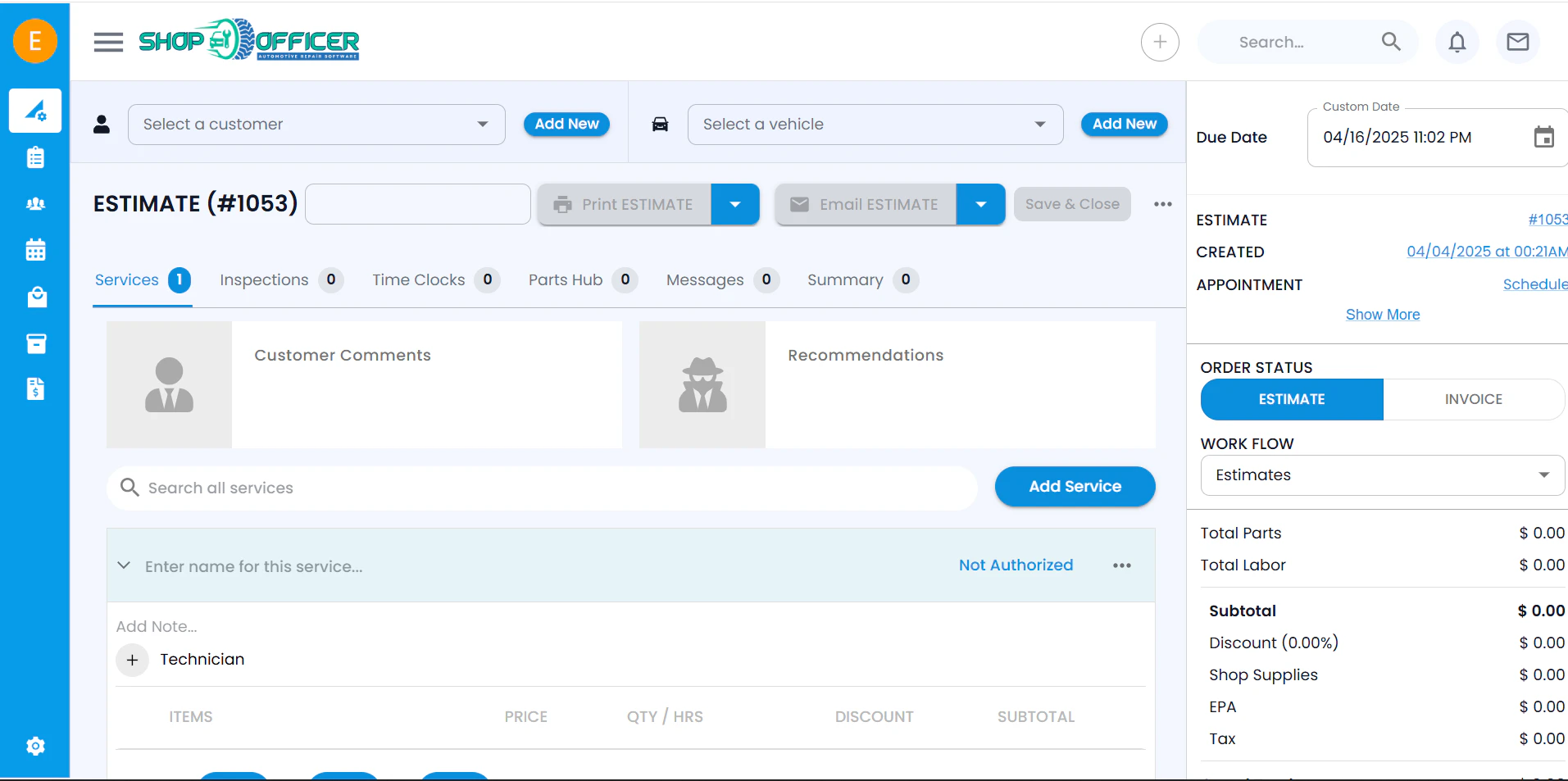Collapse the unnamed service with its chevron
The image size is (1568, 781).
(x=124, y=565)
